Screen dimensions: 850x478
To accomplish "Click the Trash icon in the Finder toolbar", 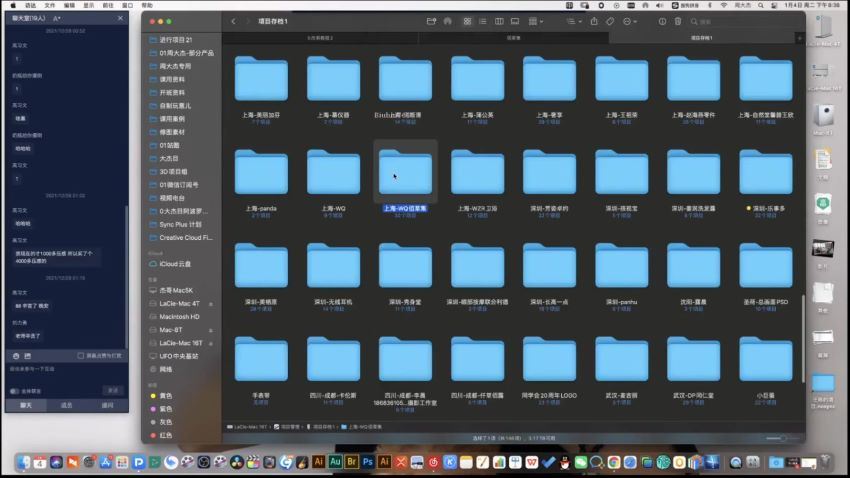I will pyautogui.click(x=678, y=22).
